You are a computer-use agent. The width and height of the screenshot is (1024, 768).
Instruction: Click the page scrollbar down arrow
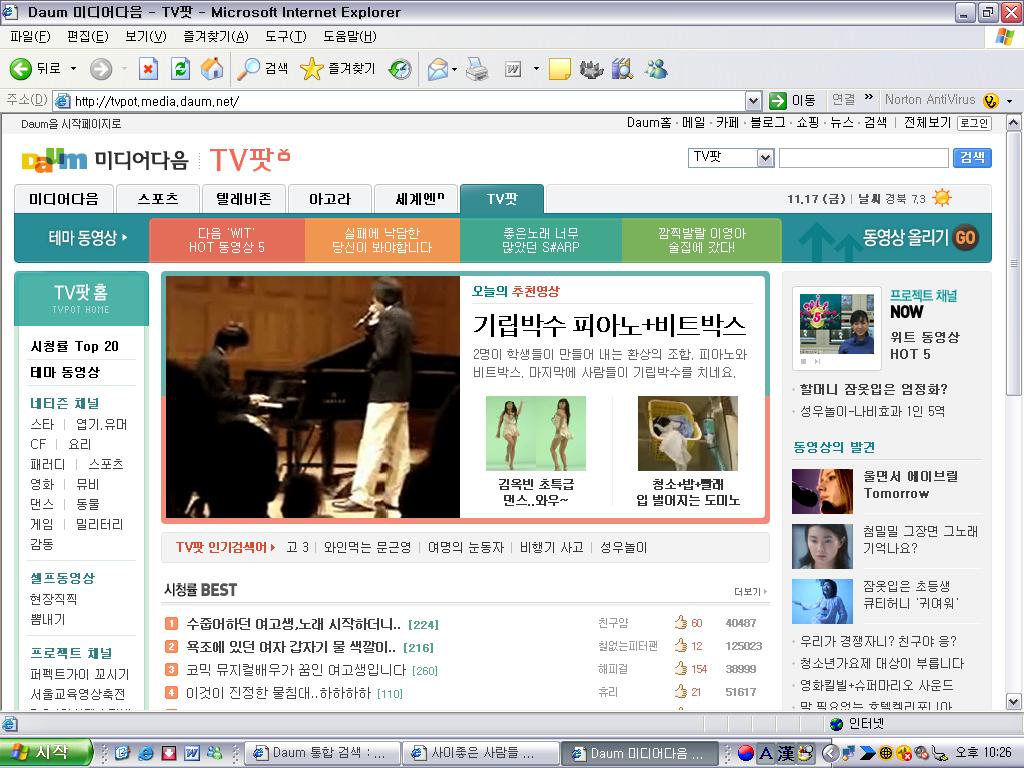coord(1013,703)
